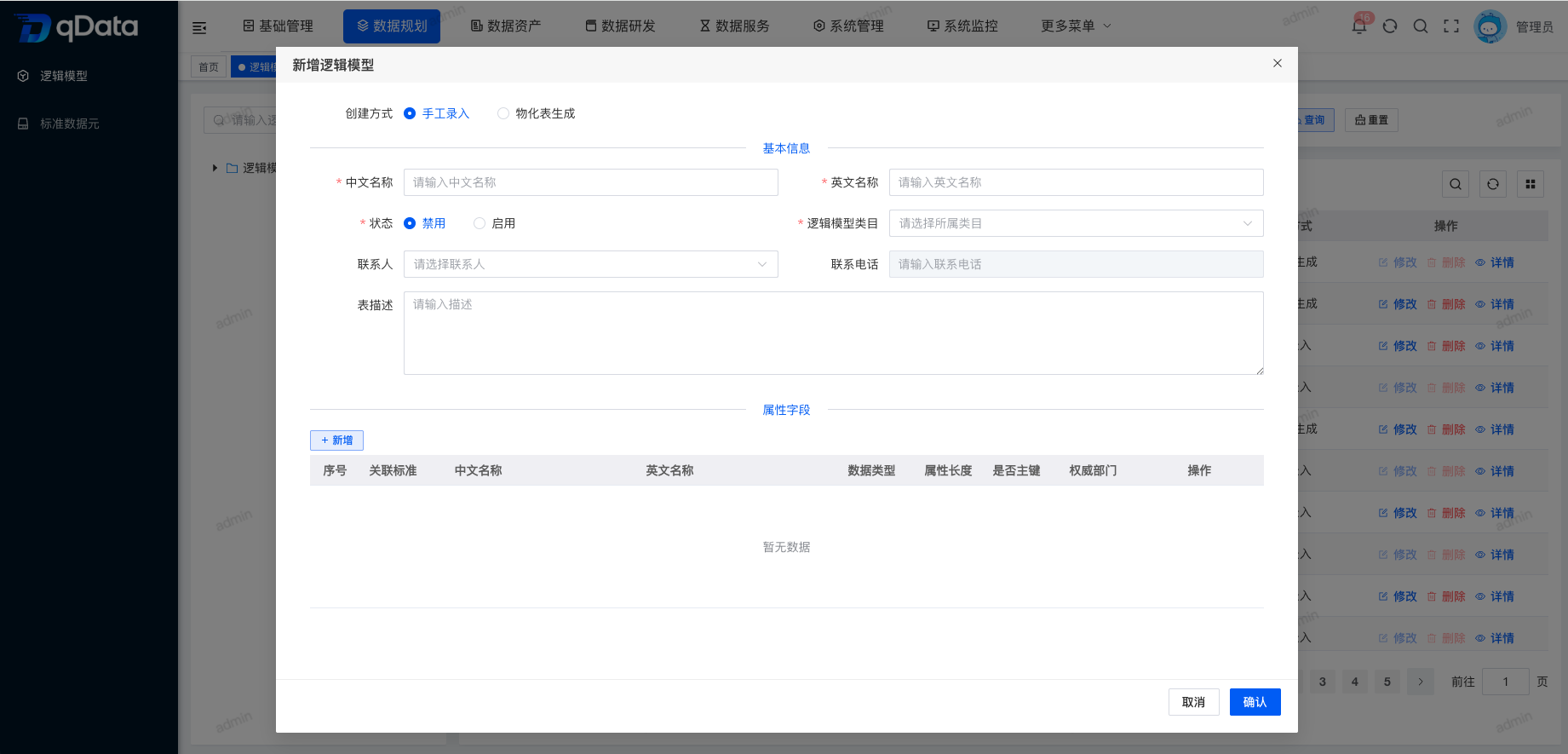The height and width of the screenshot is (754, 1568).
Task: Open the 逻辑模型类目 dropdown
Action: coord(1076,223)
